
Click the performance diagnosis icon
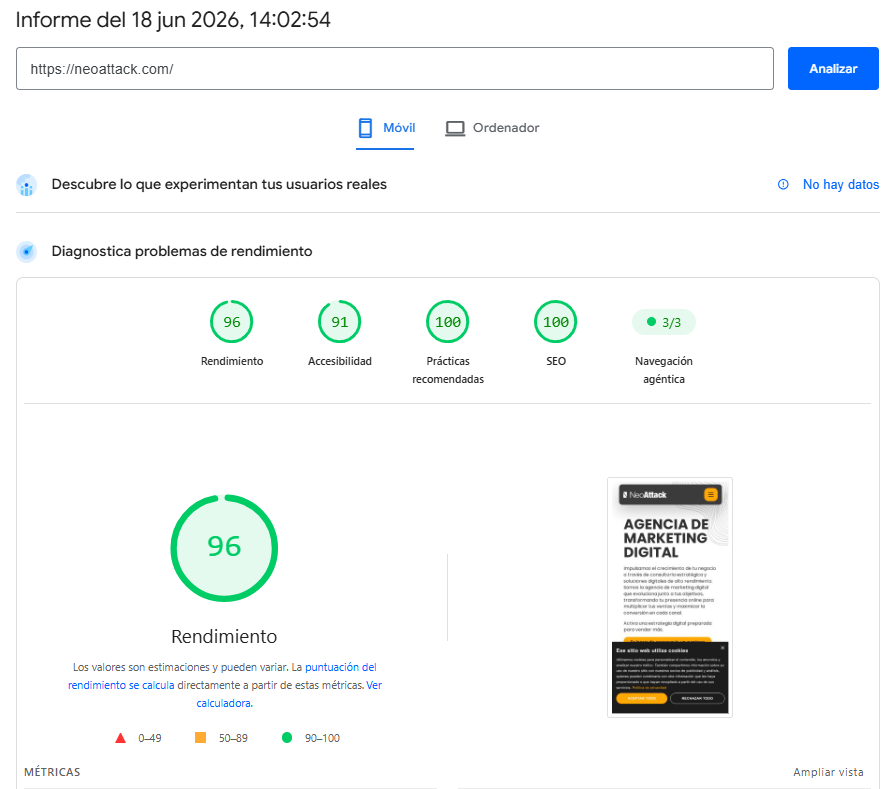tap(27, 251)
